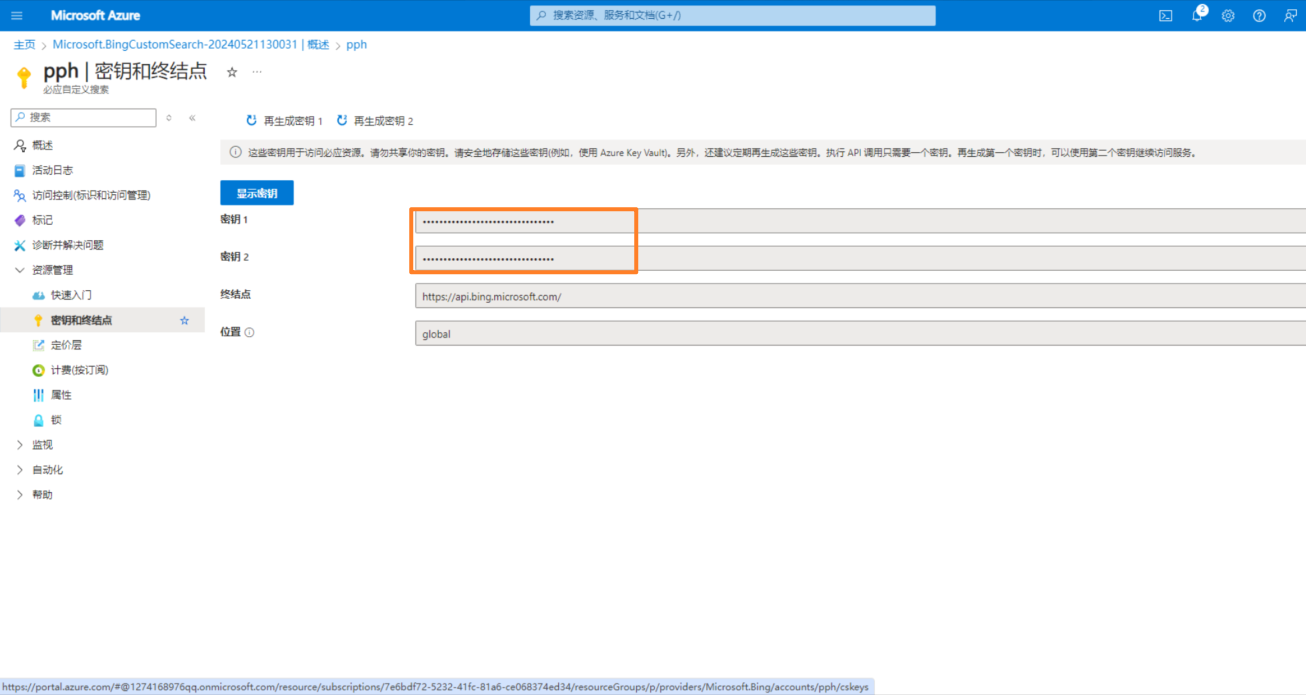This screenshot has width=1306, height=695.
Task: Toggle the favorite star next to 密钥和终结点
Action: 184,320
